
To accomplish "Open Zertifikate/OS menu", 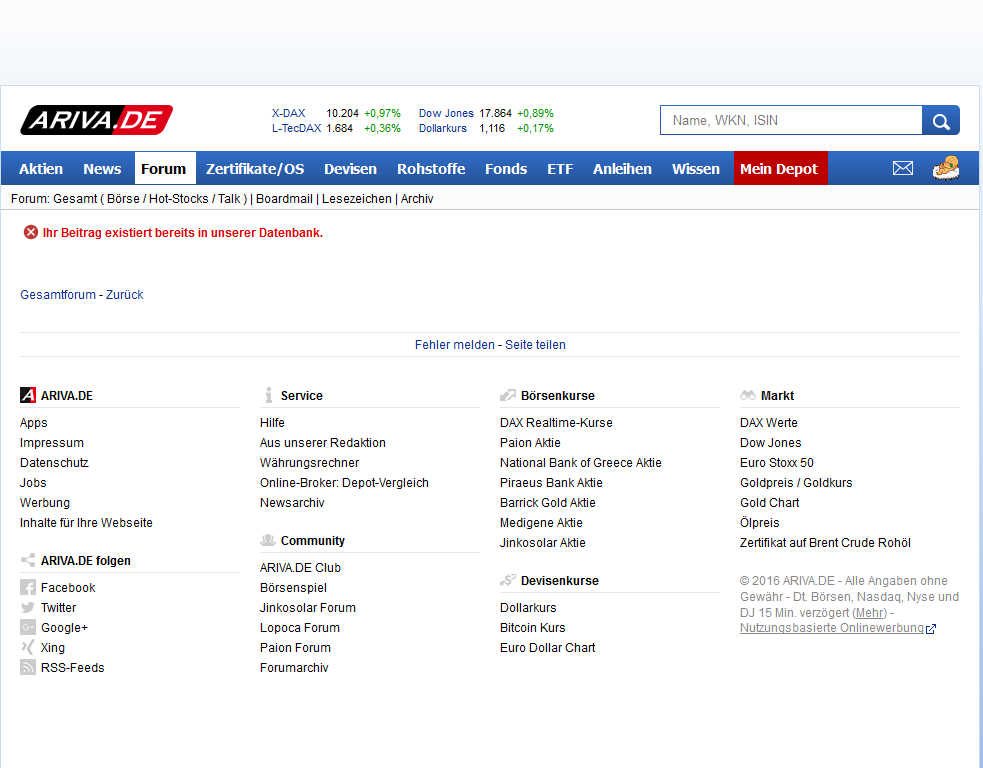I will click(255, 169).
